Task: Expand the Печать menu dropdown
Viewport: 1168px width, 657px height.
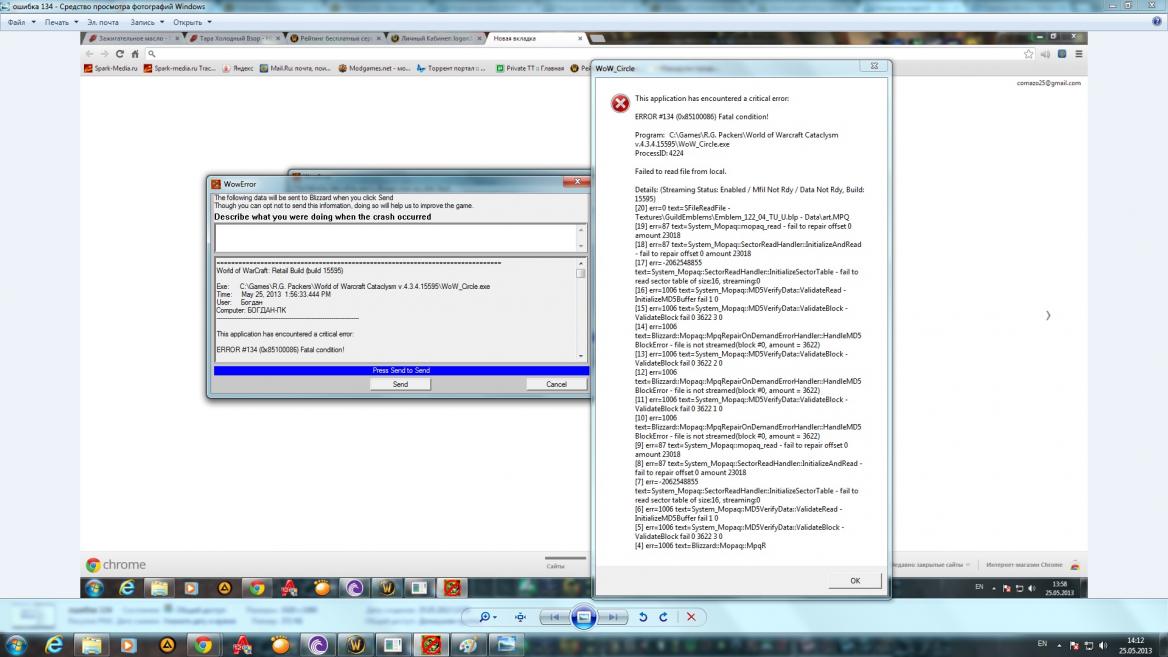Action: coord(59,22)
